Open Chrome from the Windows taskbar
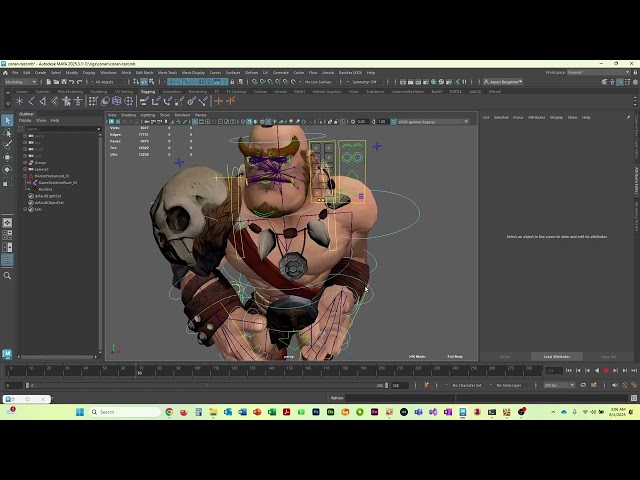This screenshot has height=480, width=640. (169, 412)
